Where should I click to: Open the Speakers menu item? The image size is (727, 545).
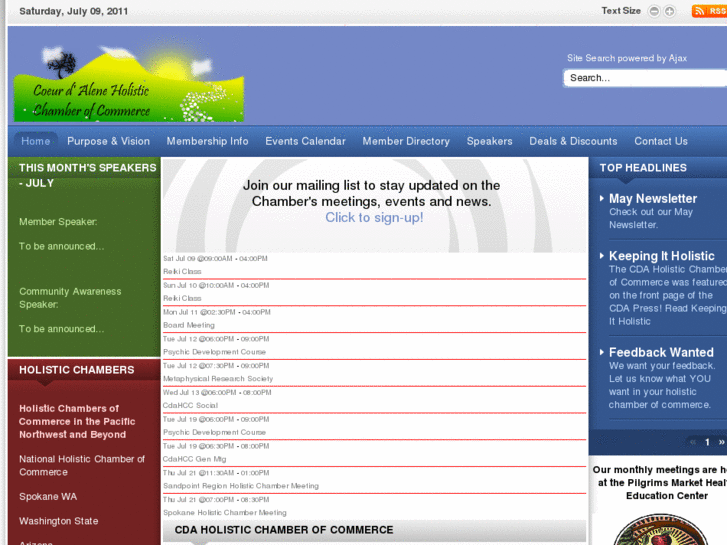tap(490, 141)
